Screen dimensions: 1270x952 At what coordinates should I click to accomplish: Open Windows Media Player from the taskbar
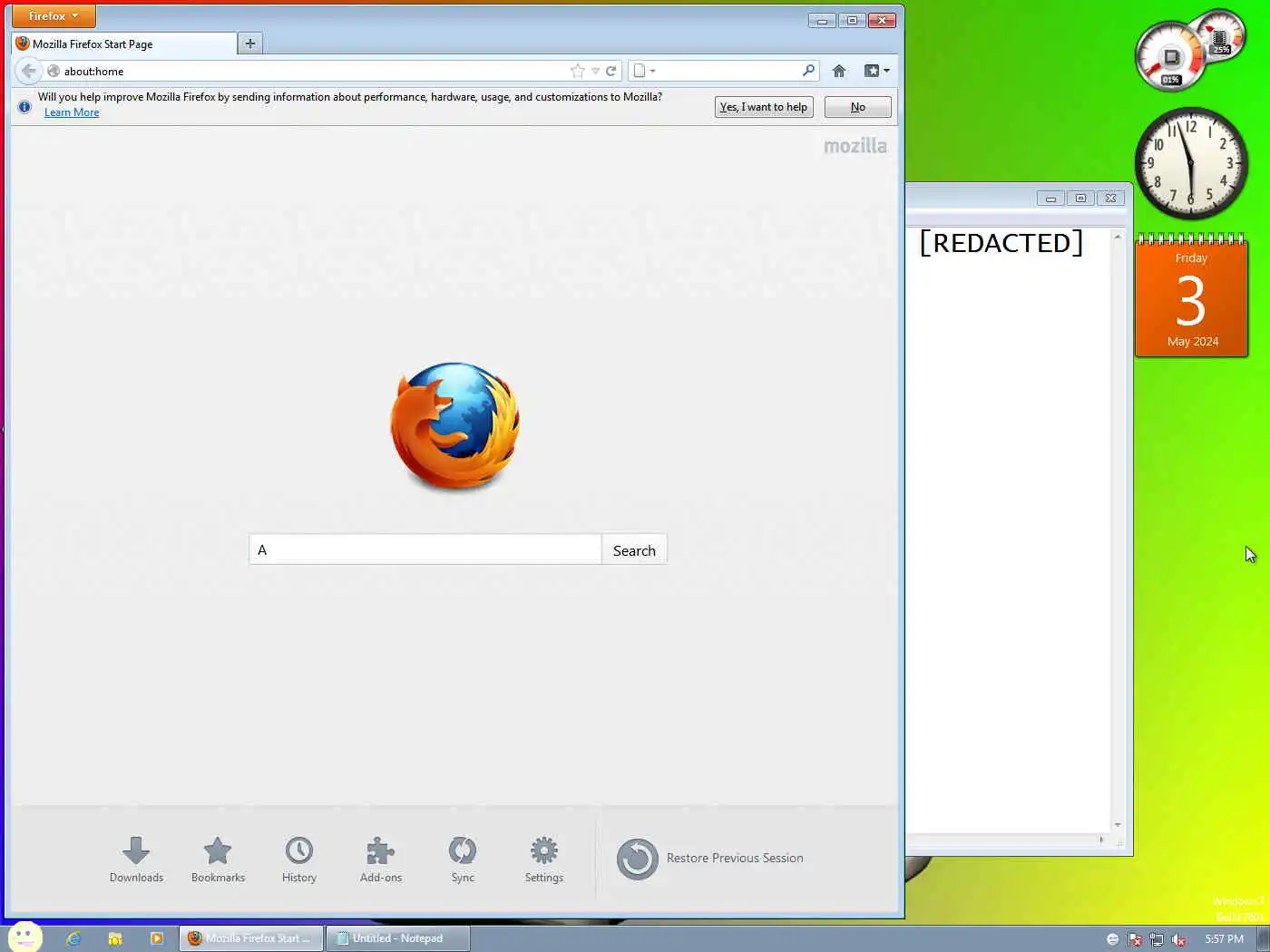click(156, 938)
